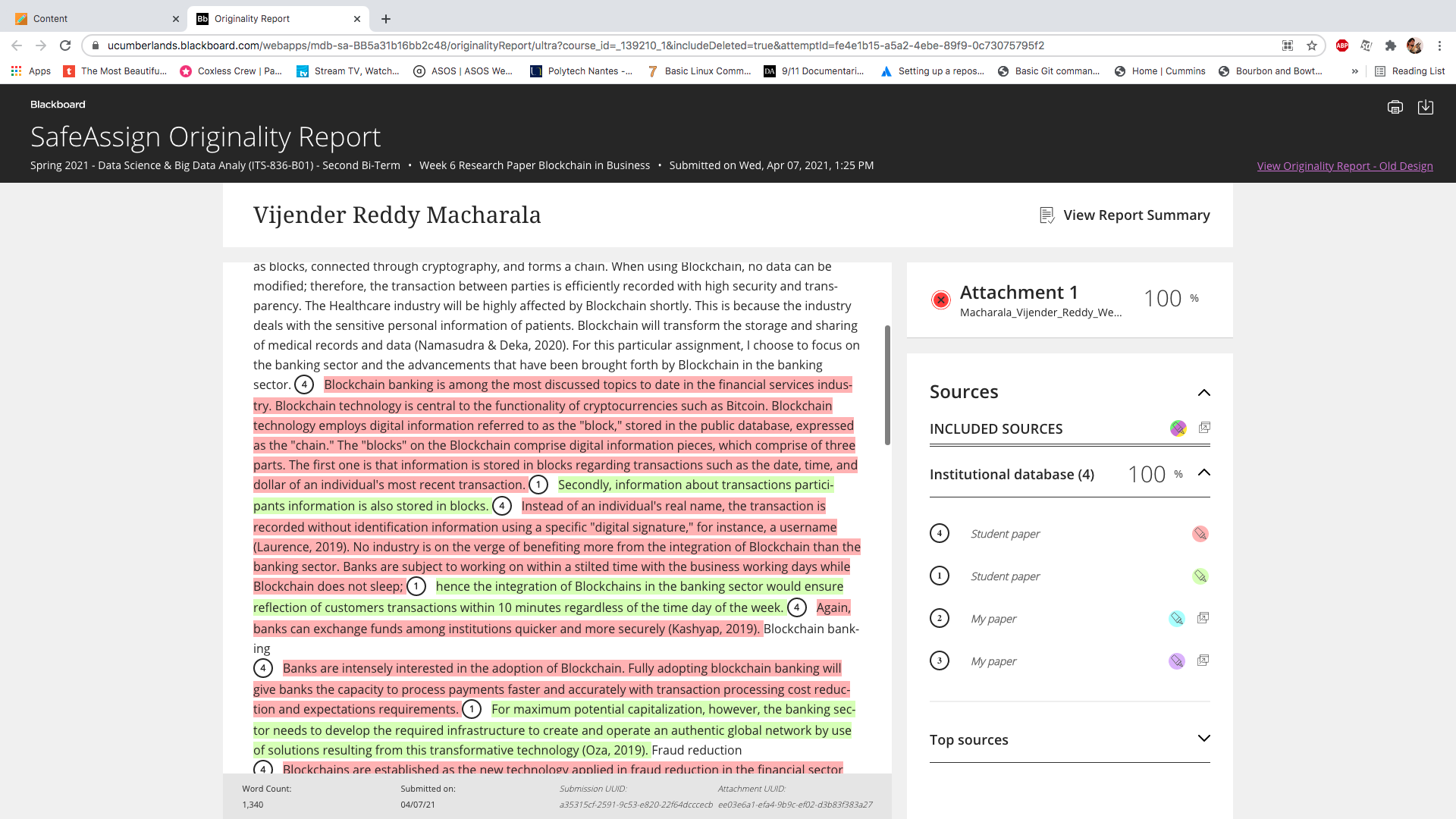The image size is (1456, 819).
Task: Select the My paper source numbered 2
Action: (993, 619)
